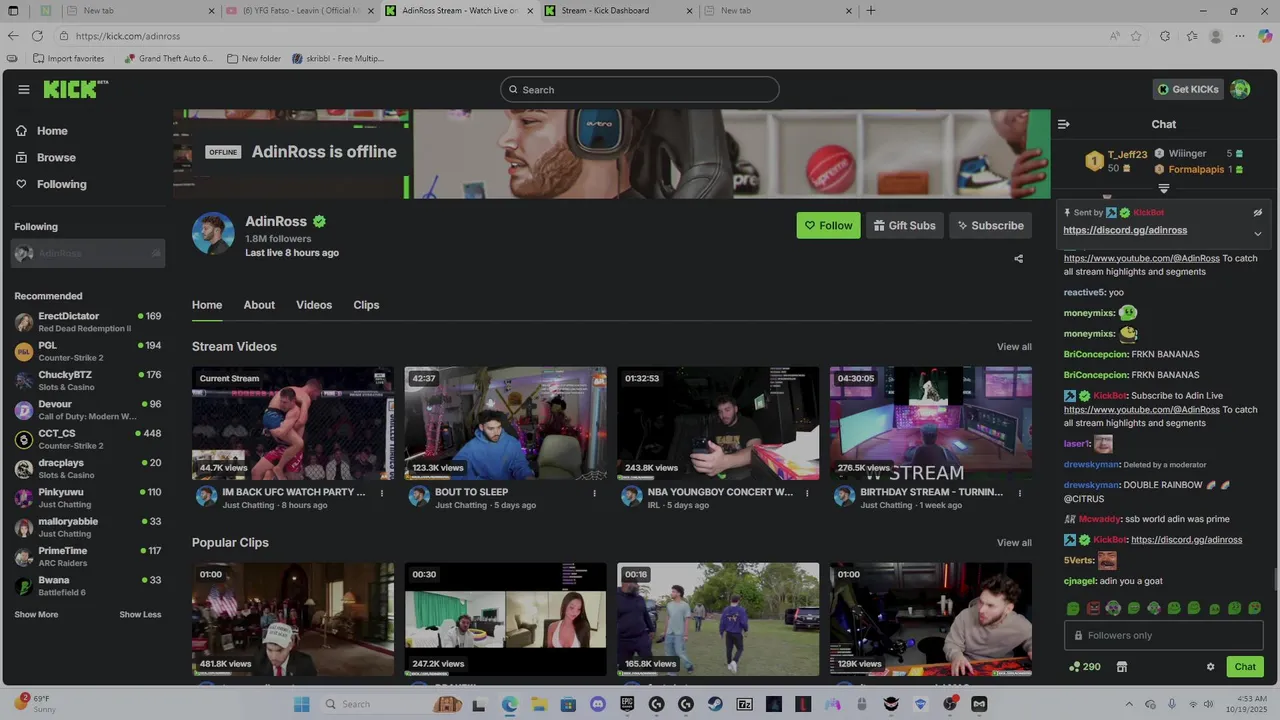This screenshot has height=720, width=1280.
Task: Refresh the browser page
Action: tap(37, 36)
